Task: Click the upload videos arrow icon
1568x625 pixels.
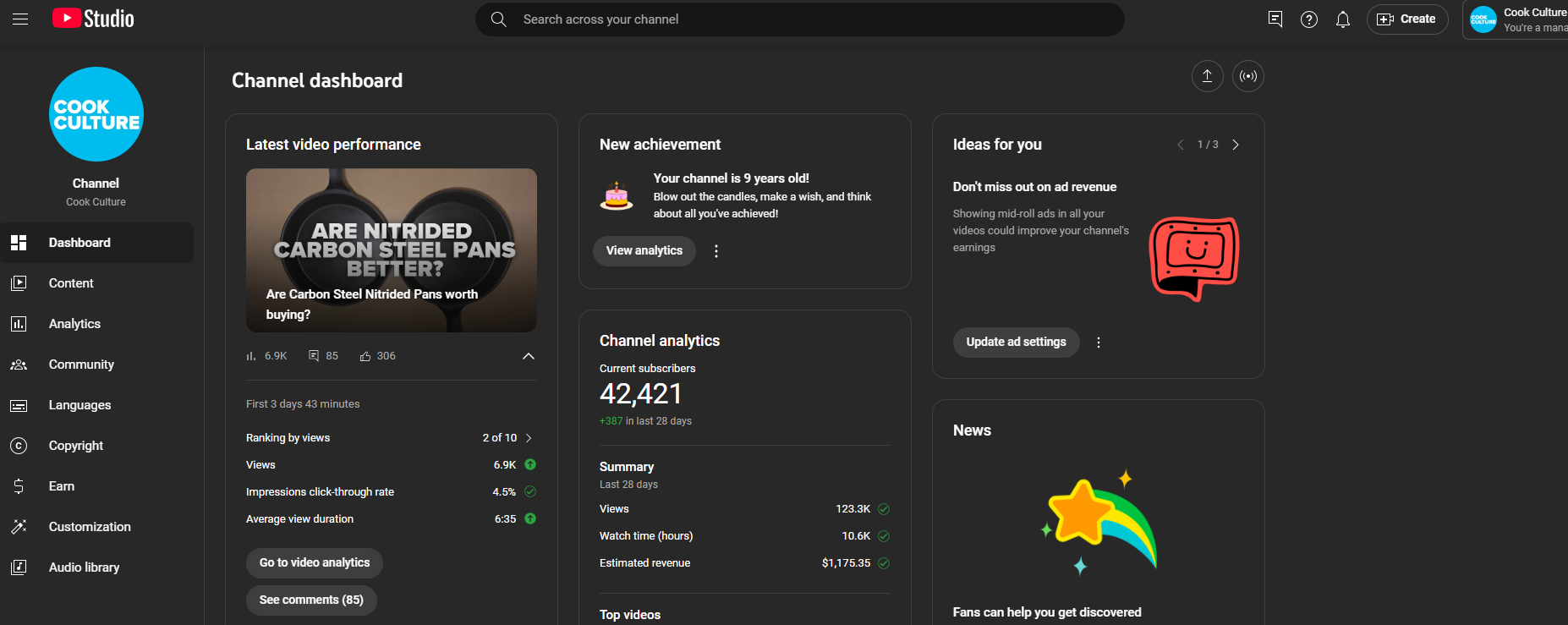Action: [1208, 76]
